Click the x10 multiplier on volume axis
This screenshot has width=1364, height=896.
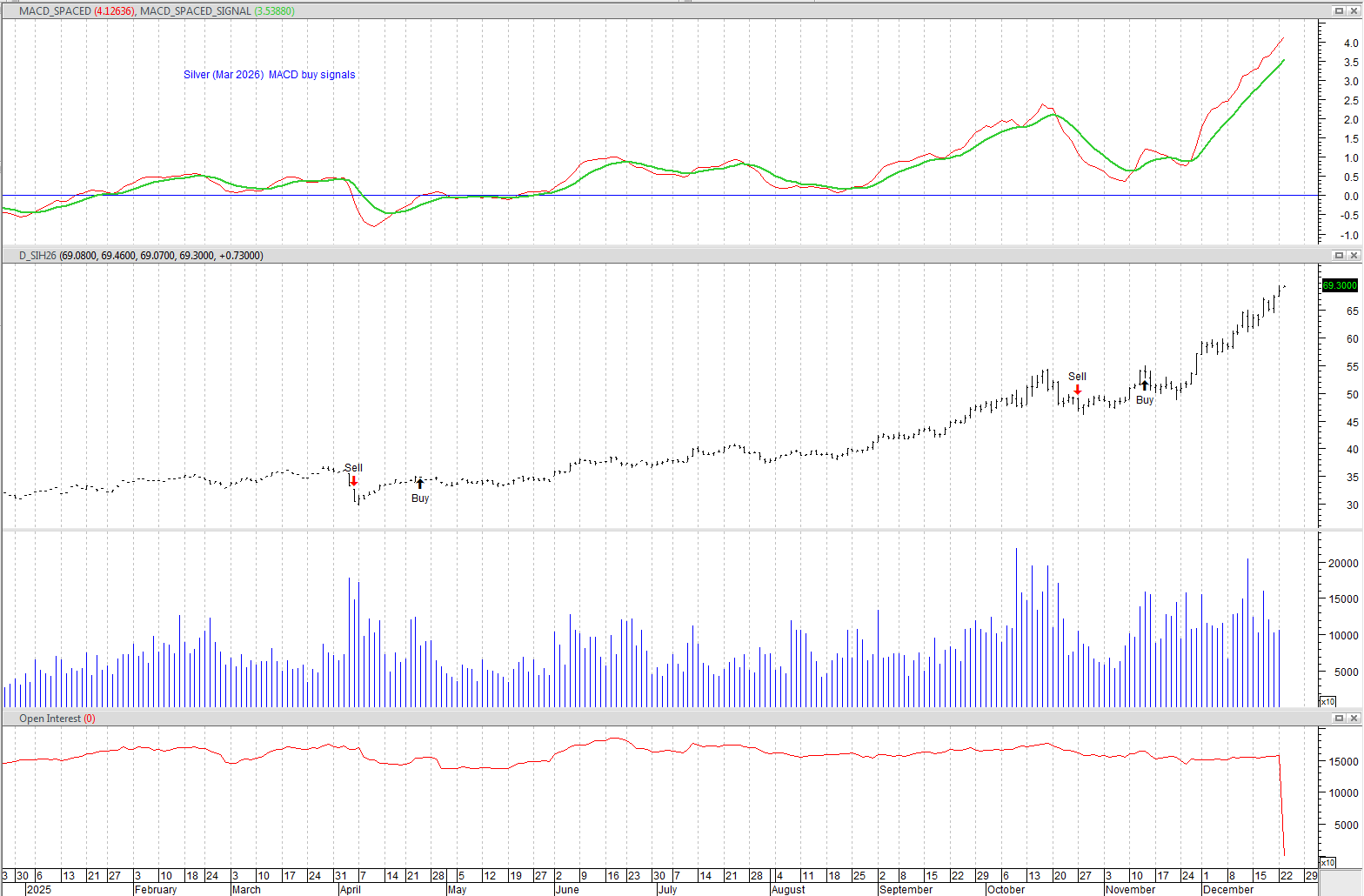tap(1327, 701)
